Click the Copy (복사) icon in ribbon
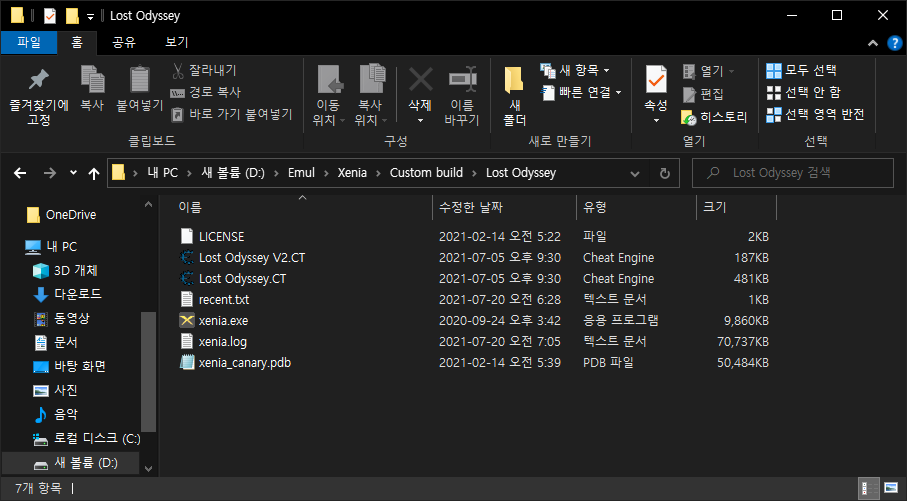This screenshot has height=501, width=907. click(92, 79)
